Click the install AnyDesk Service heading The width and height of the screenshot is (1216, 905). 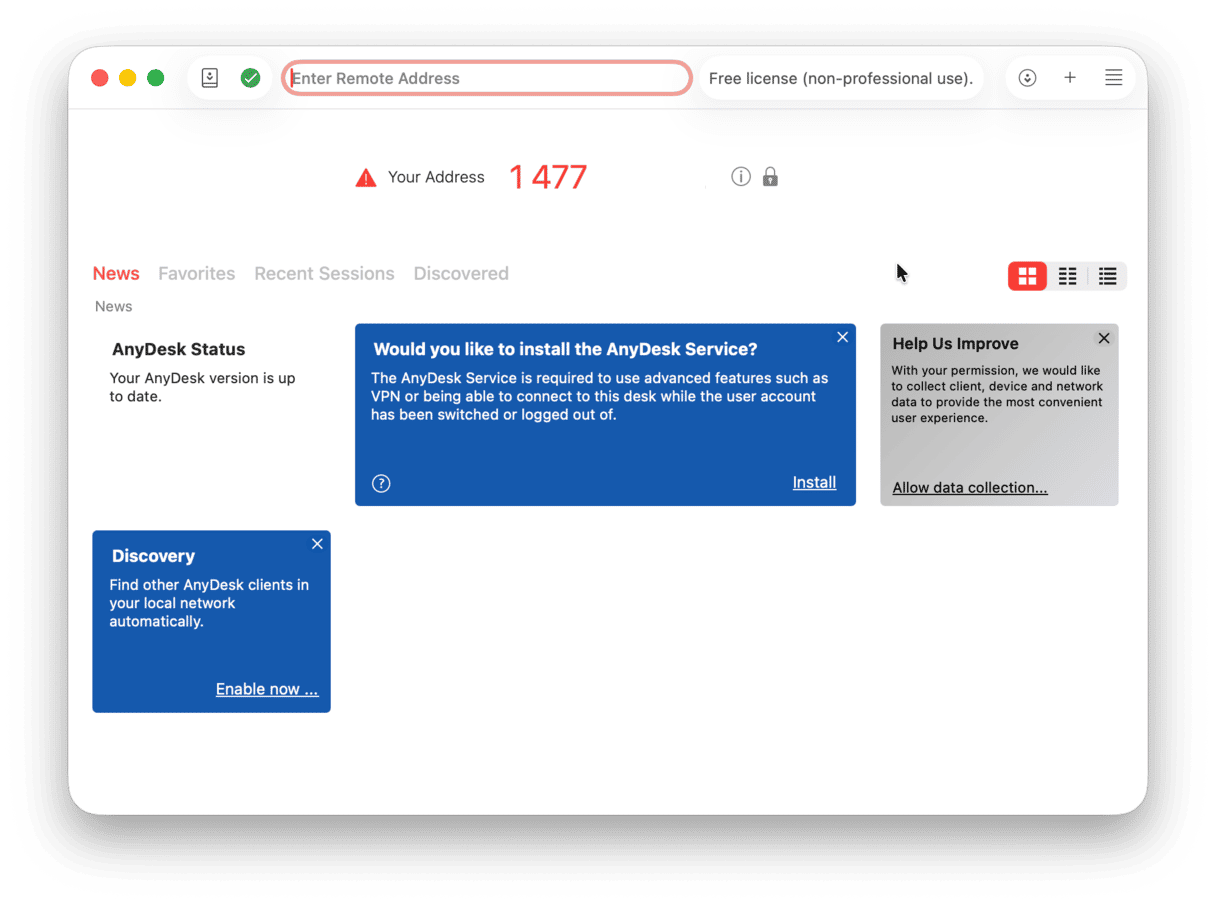pyautogui.click(x=565, y=349)
